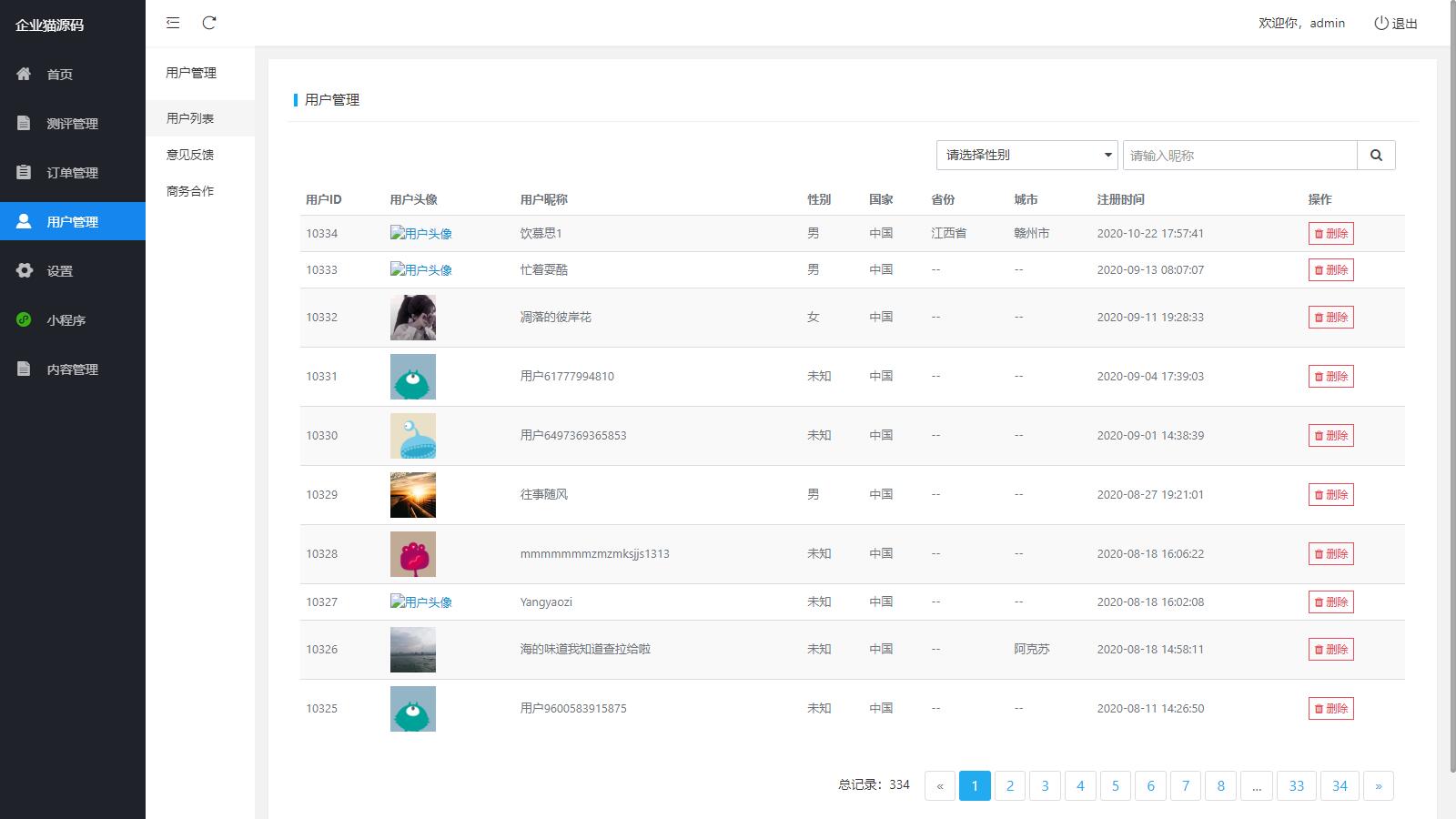The image size is (1456, 819).
Task: Select 订单管理 in the sidebar menu
Action: click(x=72, y=173)
